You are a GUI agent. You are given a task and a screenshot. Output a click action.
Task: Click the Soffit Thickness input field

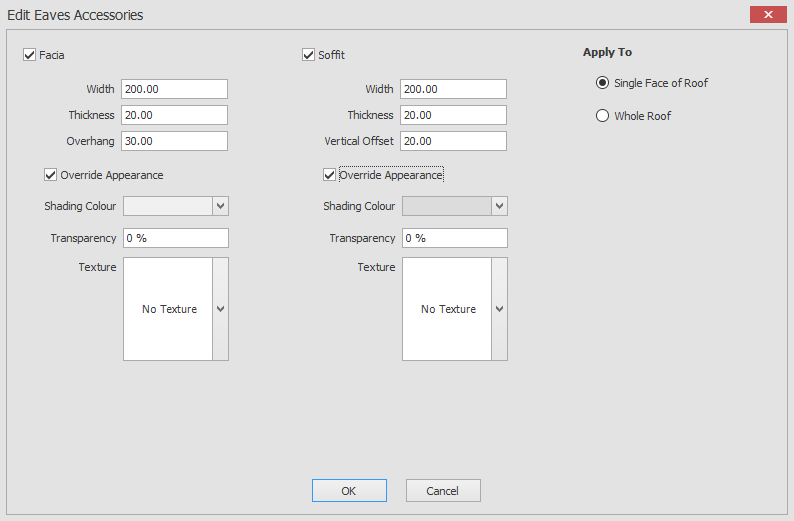[x=453, y=115]
